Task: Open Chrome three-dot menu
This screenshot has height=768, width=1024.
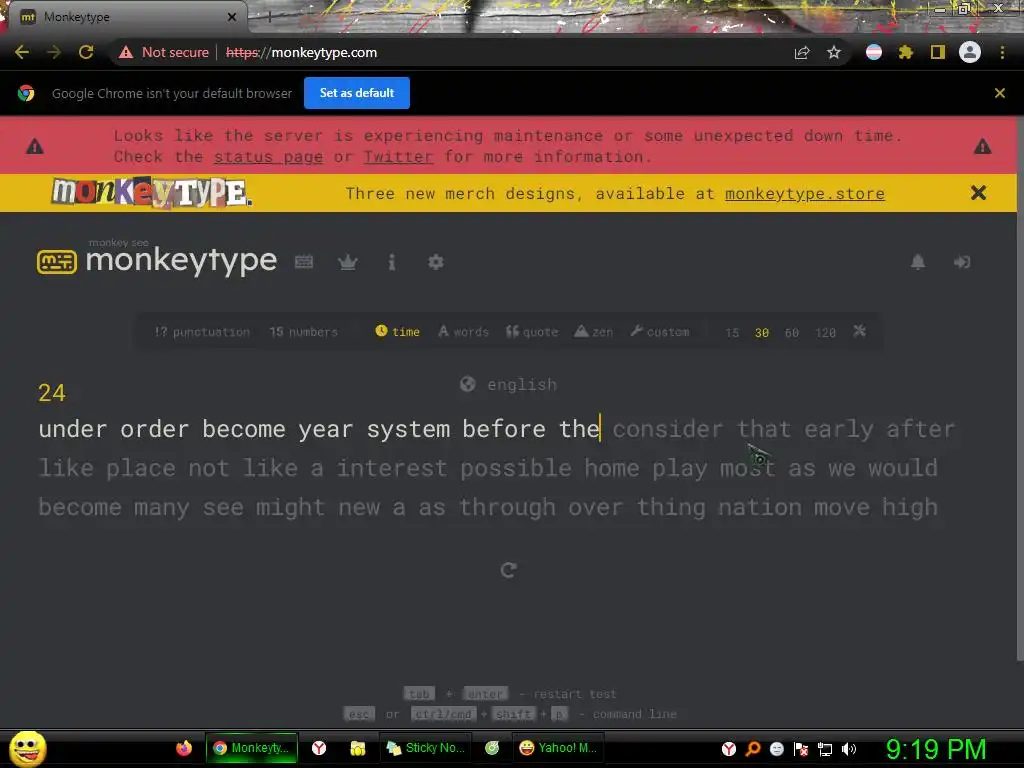Action: coord(1002,52)
